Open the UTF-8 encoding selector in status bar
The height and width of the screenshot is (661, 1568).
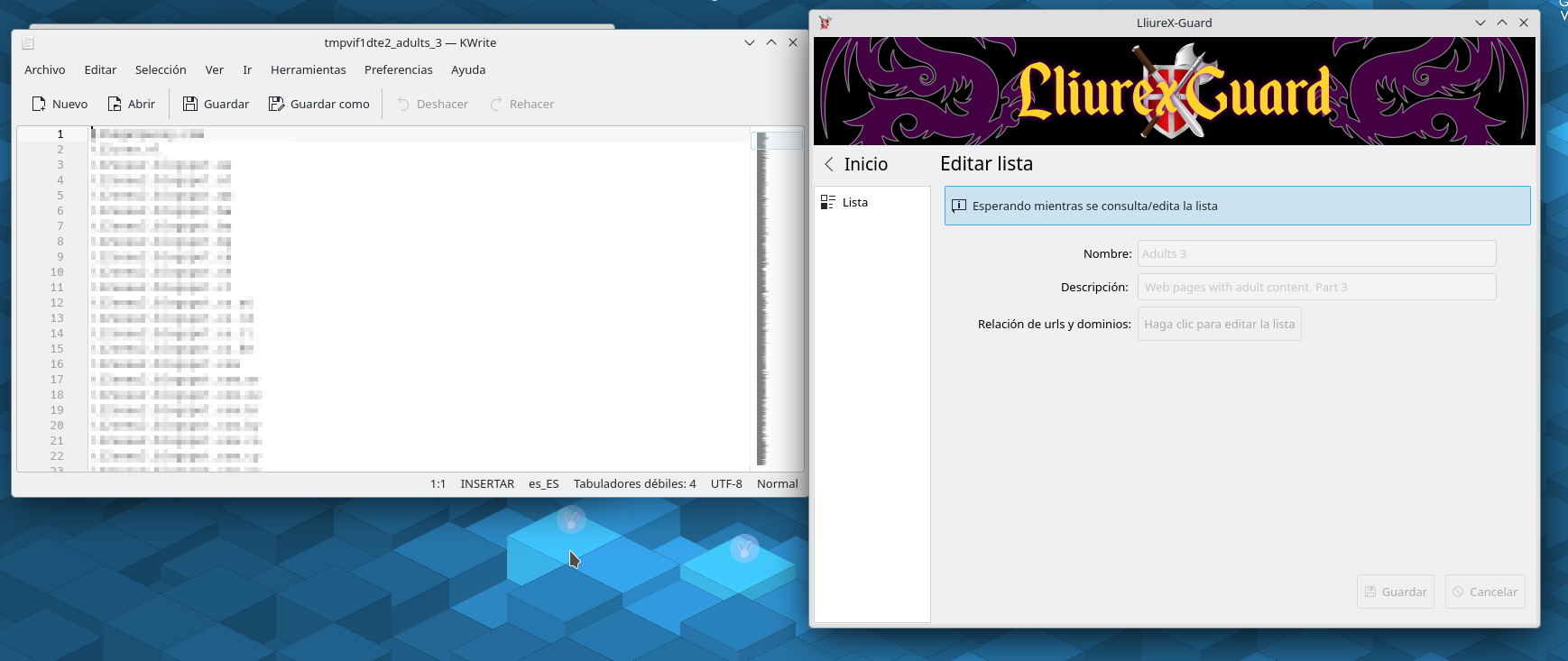point(725,484)
